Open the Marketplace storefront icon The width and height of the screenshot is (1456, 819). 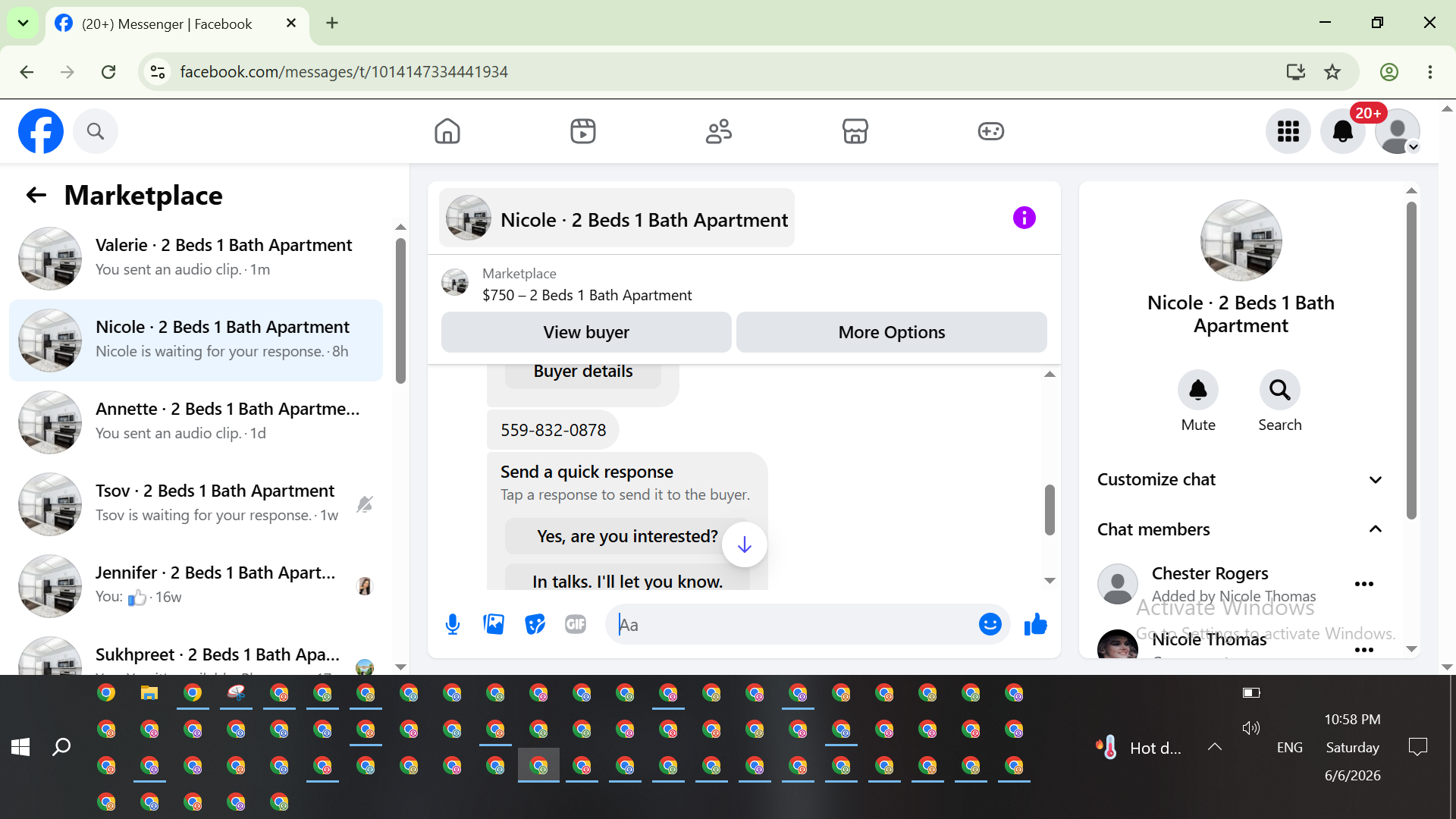855,131
